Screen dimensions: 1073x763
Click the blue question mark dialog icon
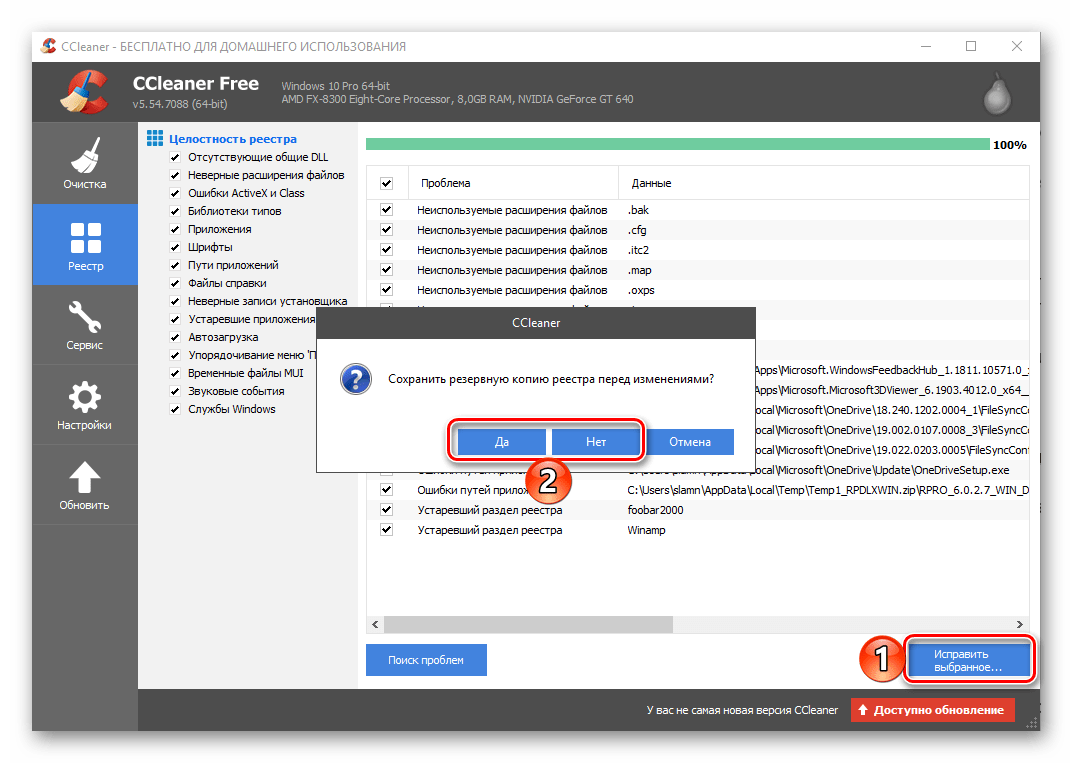pos(356,379)
